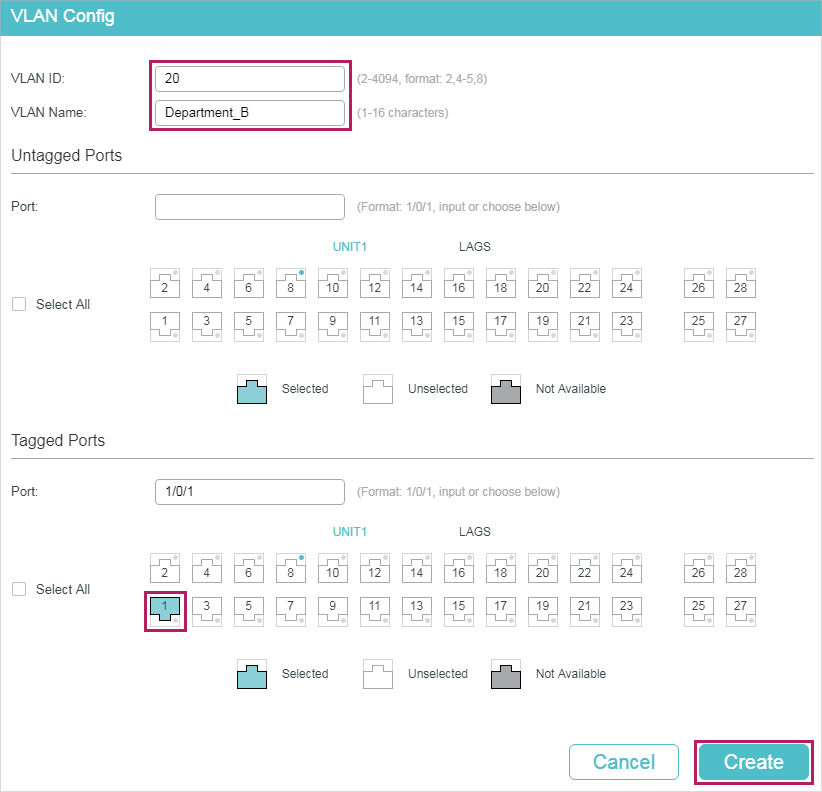Check Select All for Tagged Ports
The width and height of the screenshot is (822, 792).
pos(19,589)
